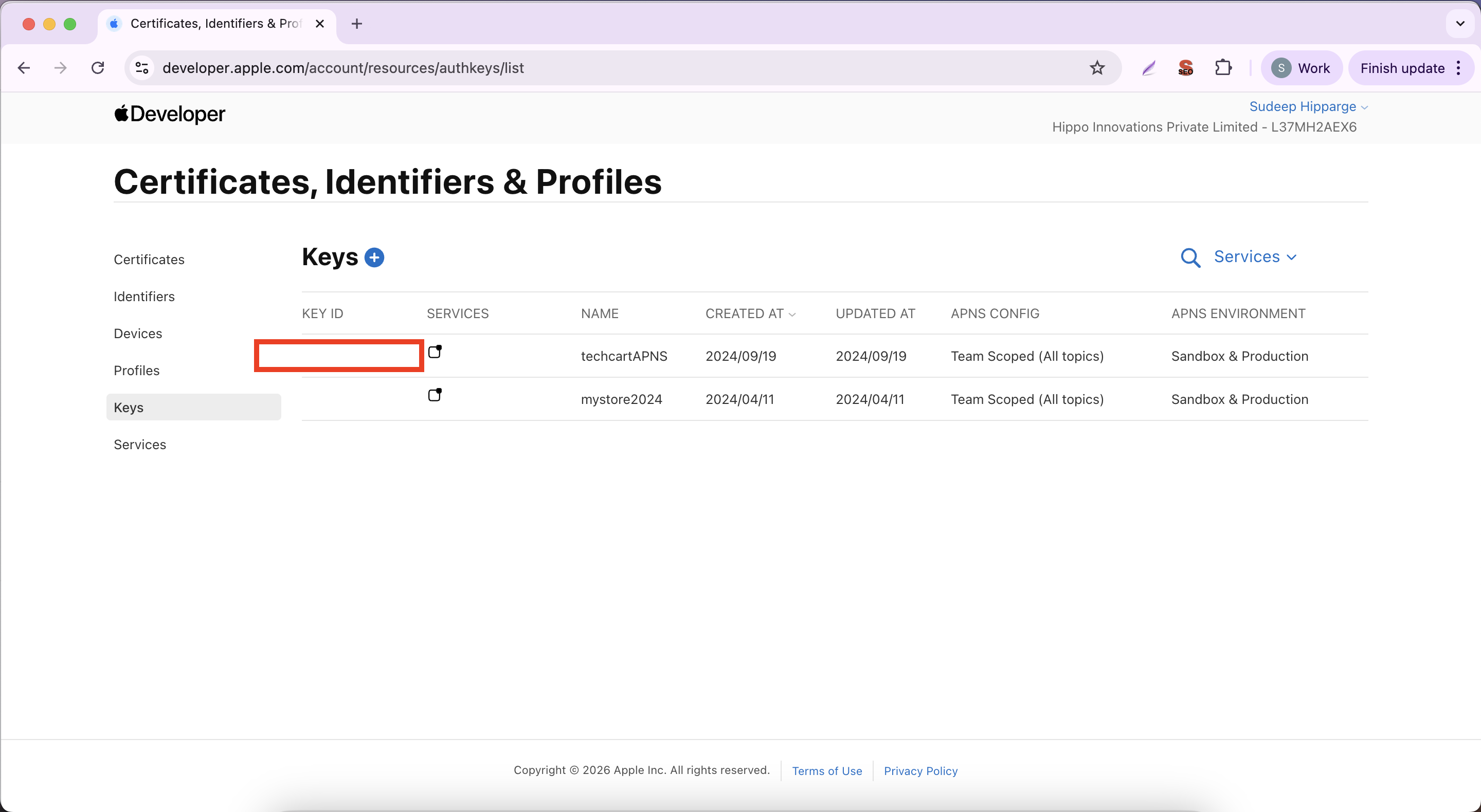The width and height of the screenshot is (1481, 812).
Task: Click the site information icon in address bar
Action: (142, 68)
